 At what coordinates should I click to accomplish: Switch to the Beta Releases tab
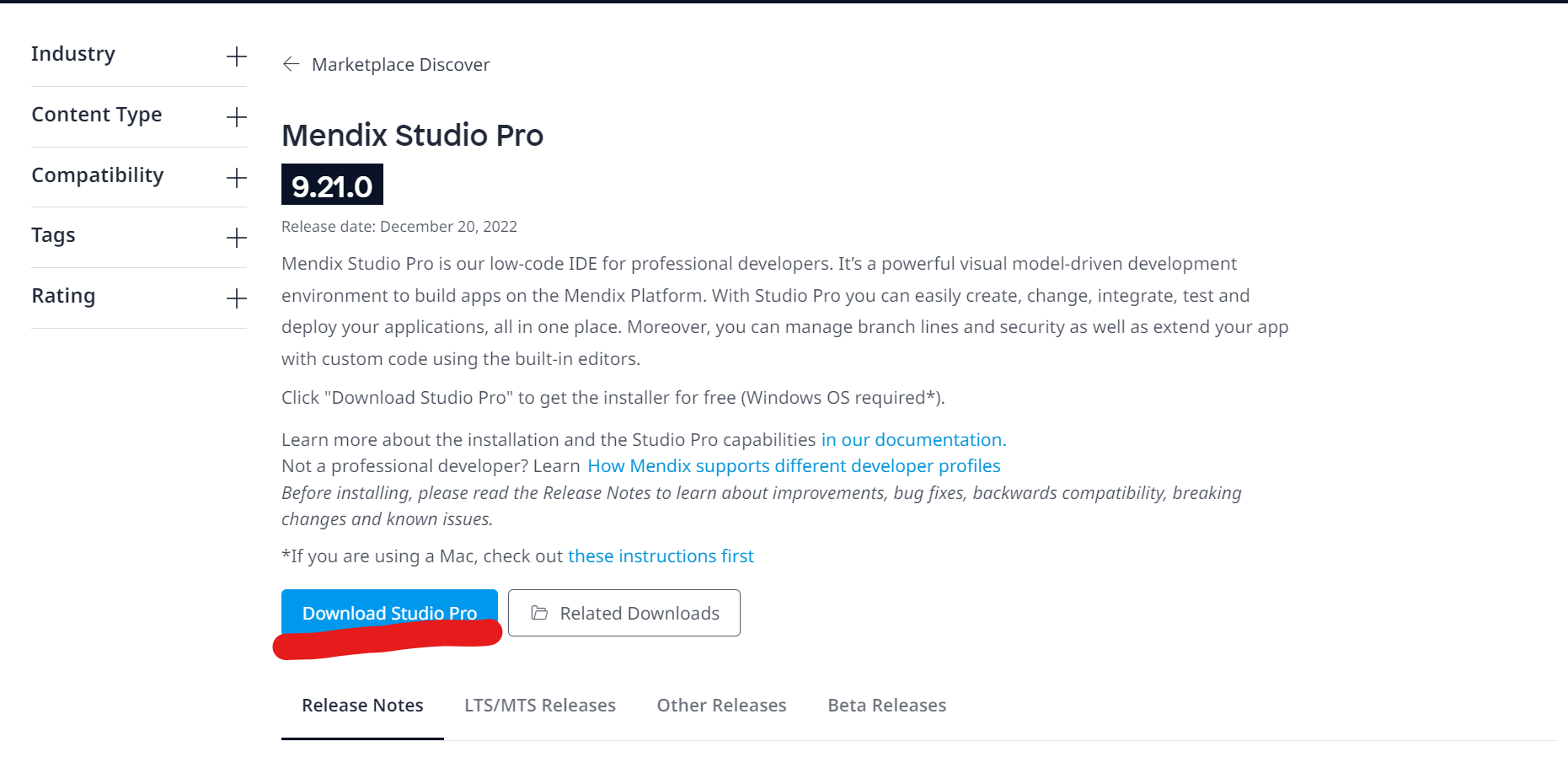point(886,706)
